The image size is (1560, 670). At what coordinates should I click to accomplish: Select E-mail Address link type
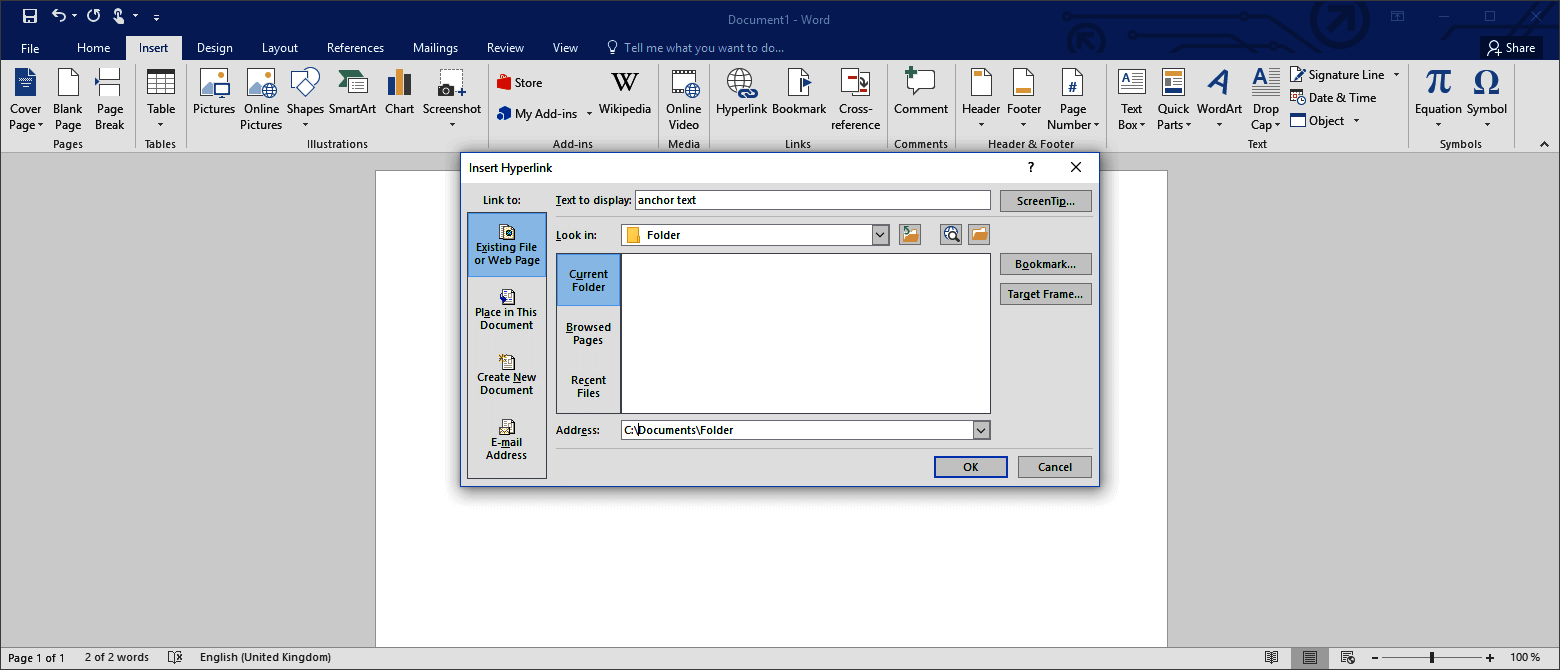click(506, 438)
